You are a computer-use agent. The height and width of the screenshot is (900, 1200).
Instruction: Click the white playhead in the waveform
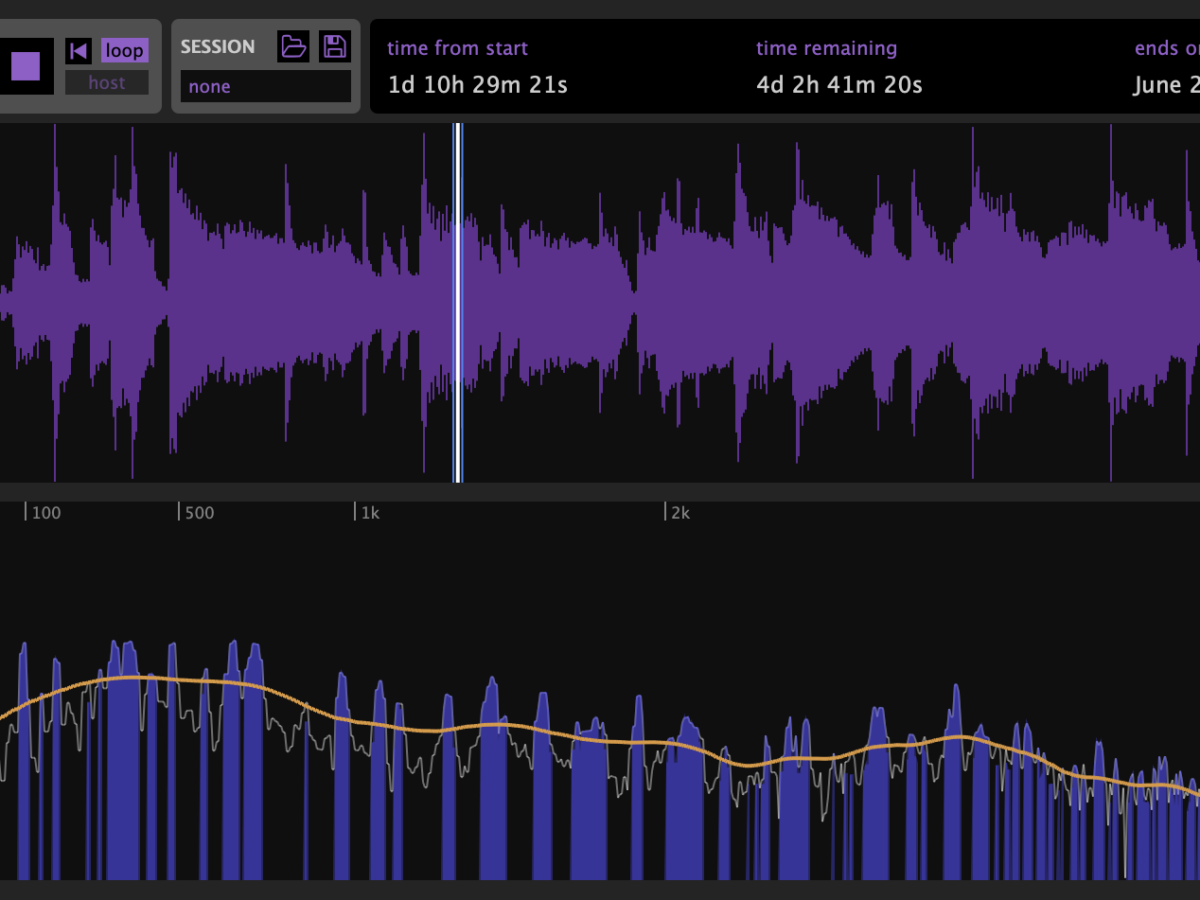tap(457, 300)
